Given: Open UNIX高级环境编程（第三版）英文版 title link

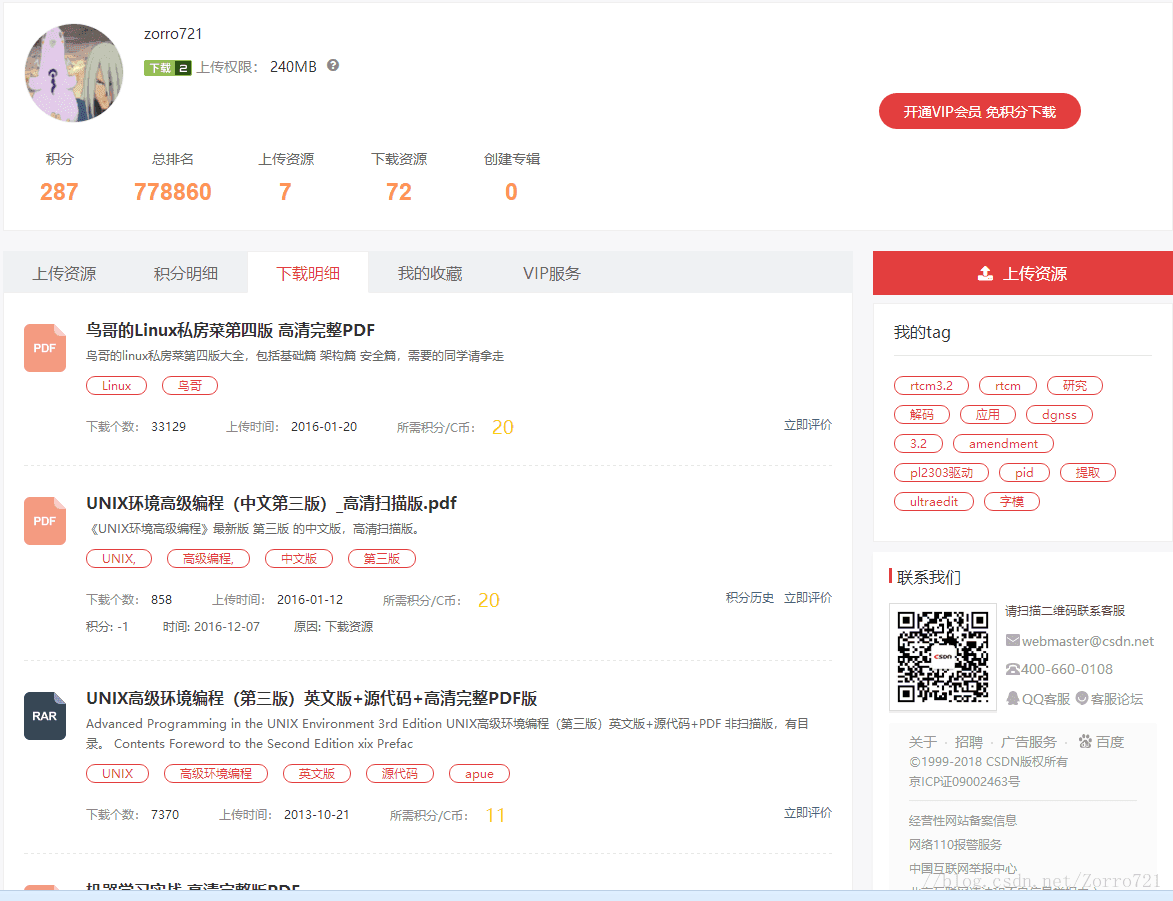Looking at the screenshot, I should tap(311, 698).
